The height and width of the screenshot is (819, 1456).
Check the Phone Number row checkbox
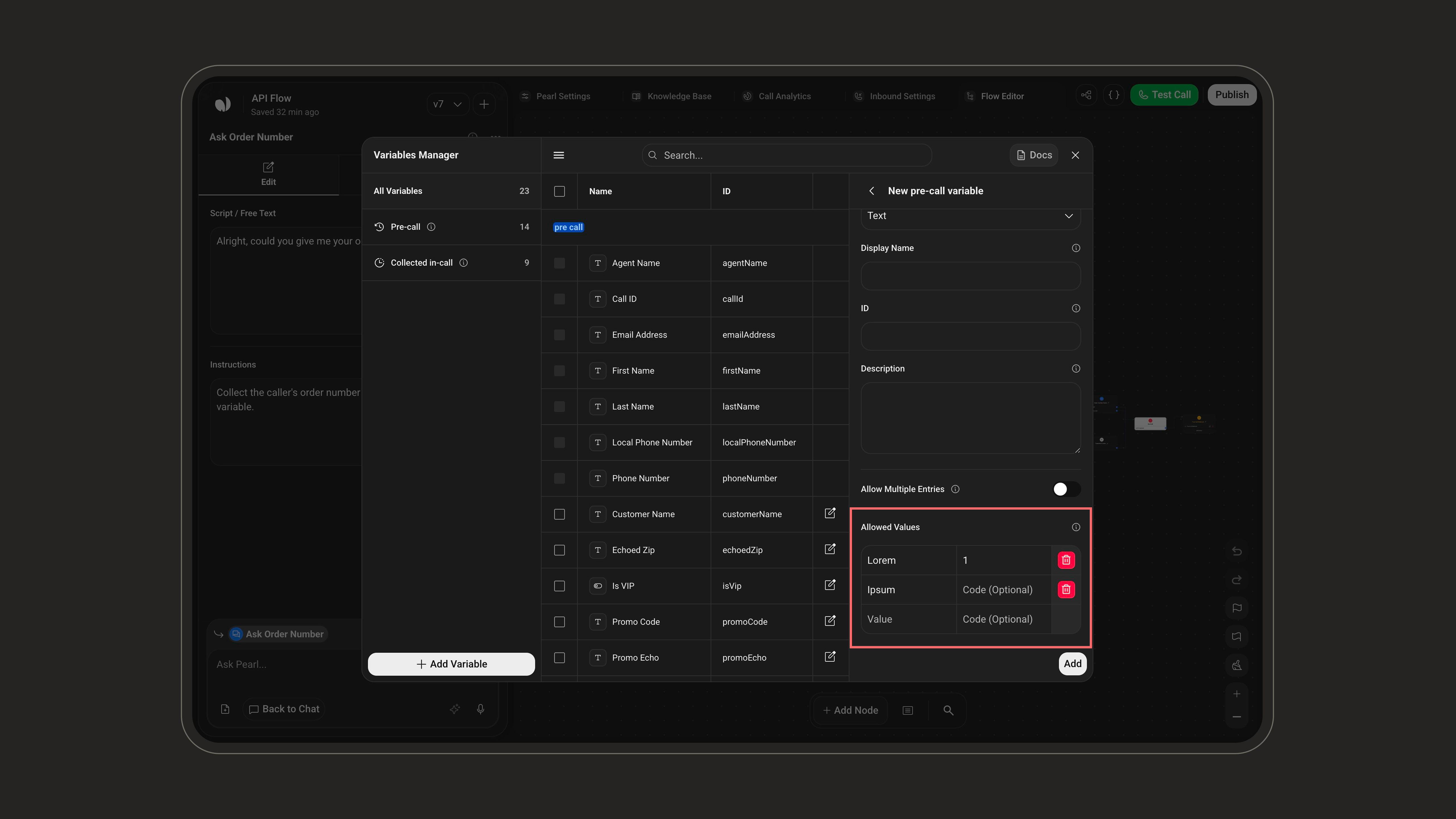559,478
